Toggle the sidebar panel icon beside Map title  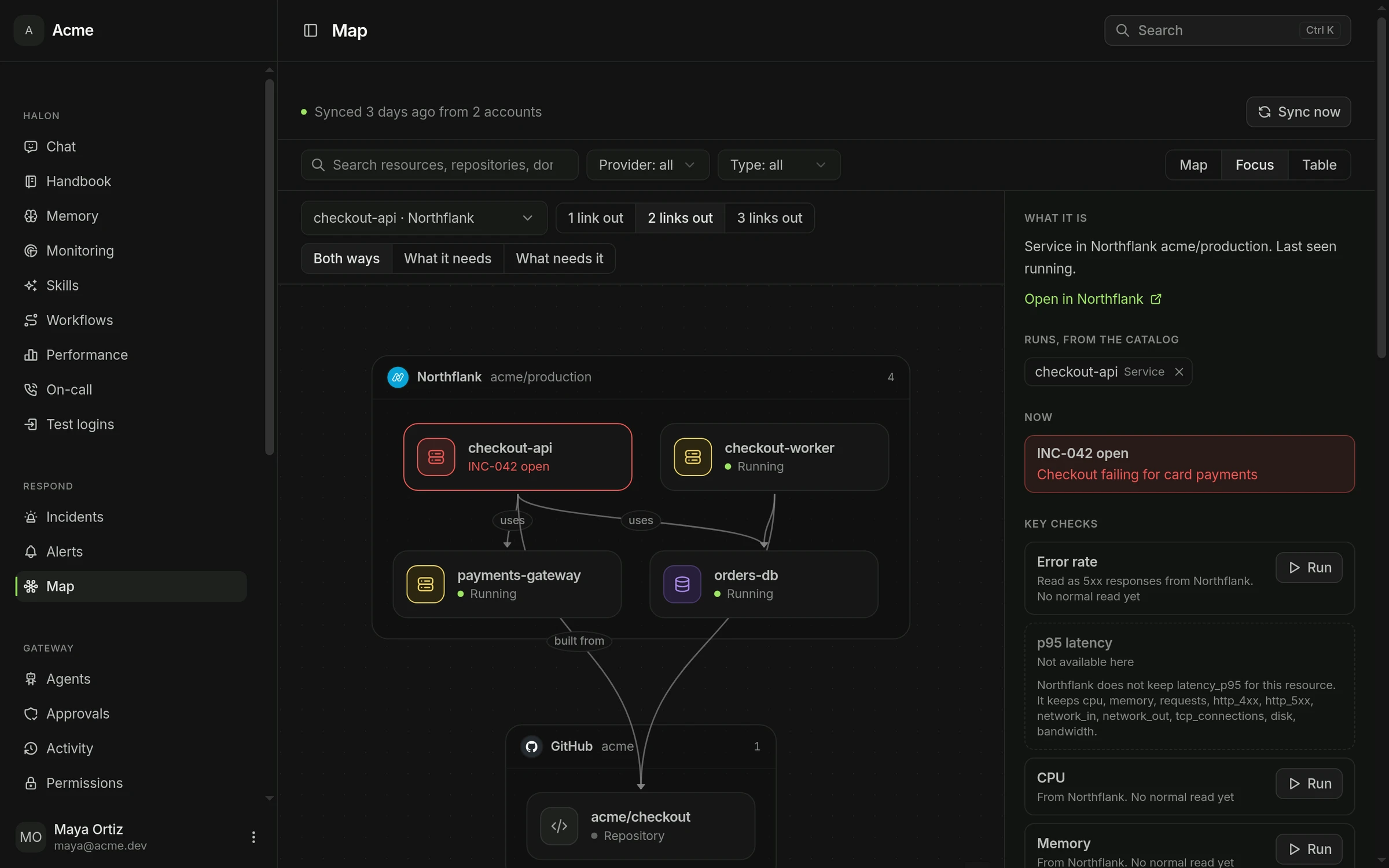coord(310,30)
